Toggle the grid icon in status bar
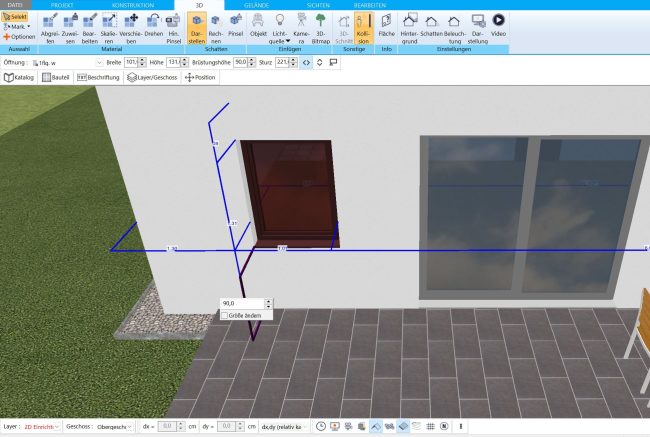Viewport: 650px width, 437px height. 430,426
